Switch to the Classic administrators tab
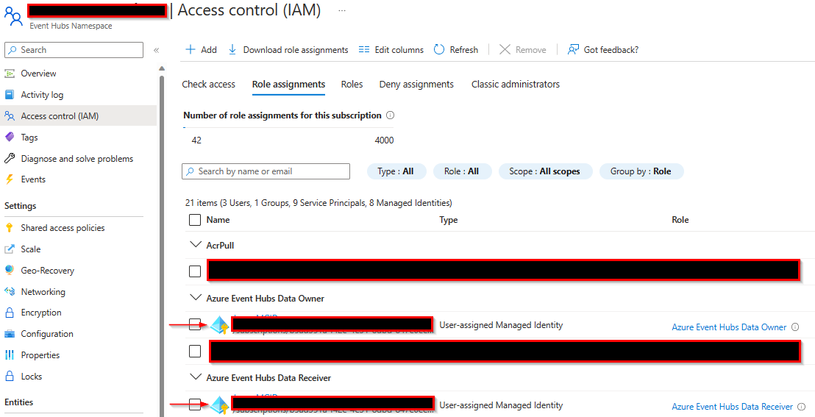815x417 pixels. [x=516, y=84]
